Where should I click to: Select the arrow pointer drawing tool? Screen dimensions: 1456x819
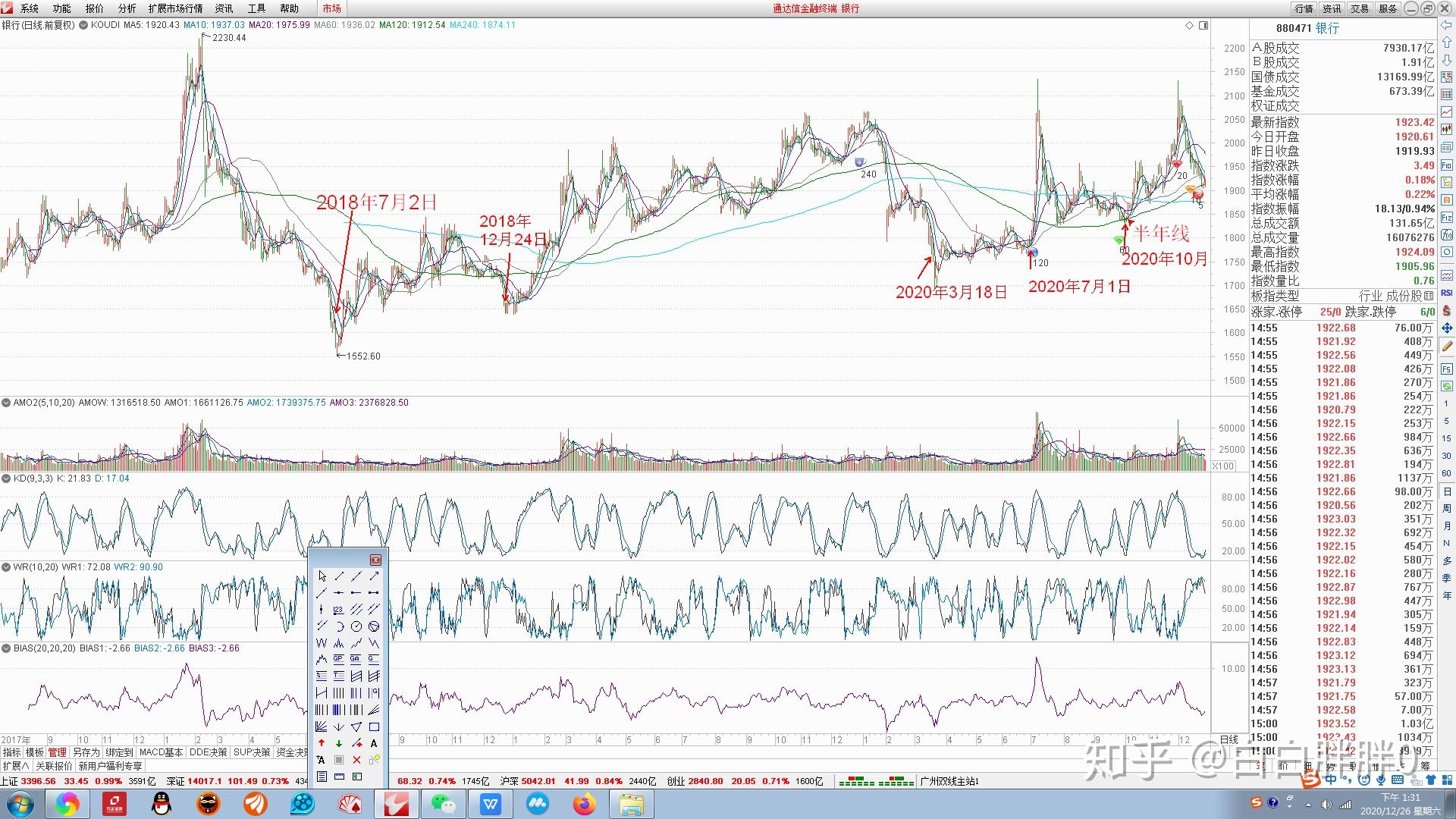click(322, 576)
